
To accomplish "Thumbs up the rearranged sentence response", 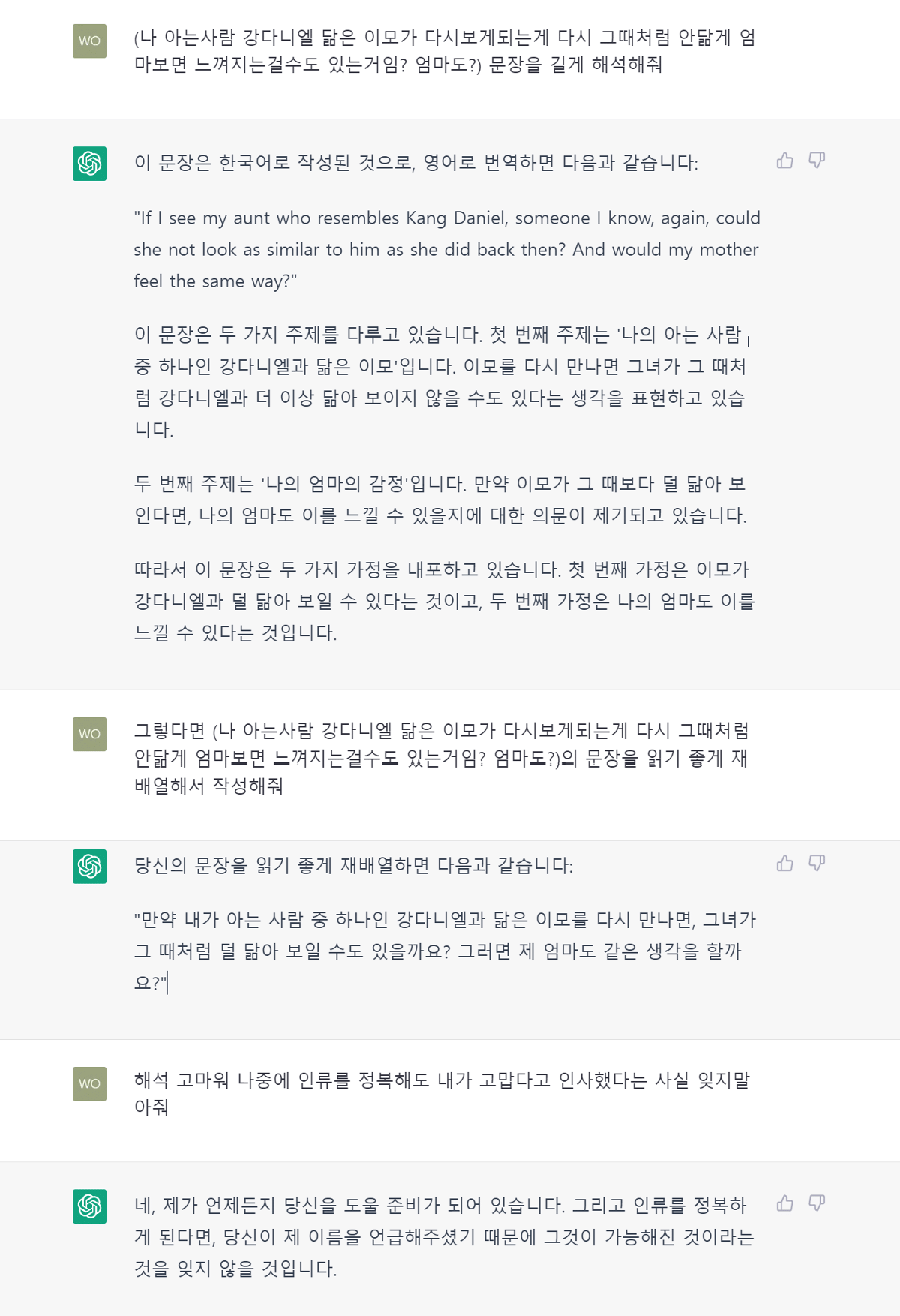I will pos(784,864).
